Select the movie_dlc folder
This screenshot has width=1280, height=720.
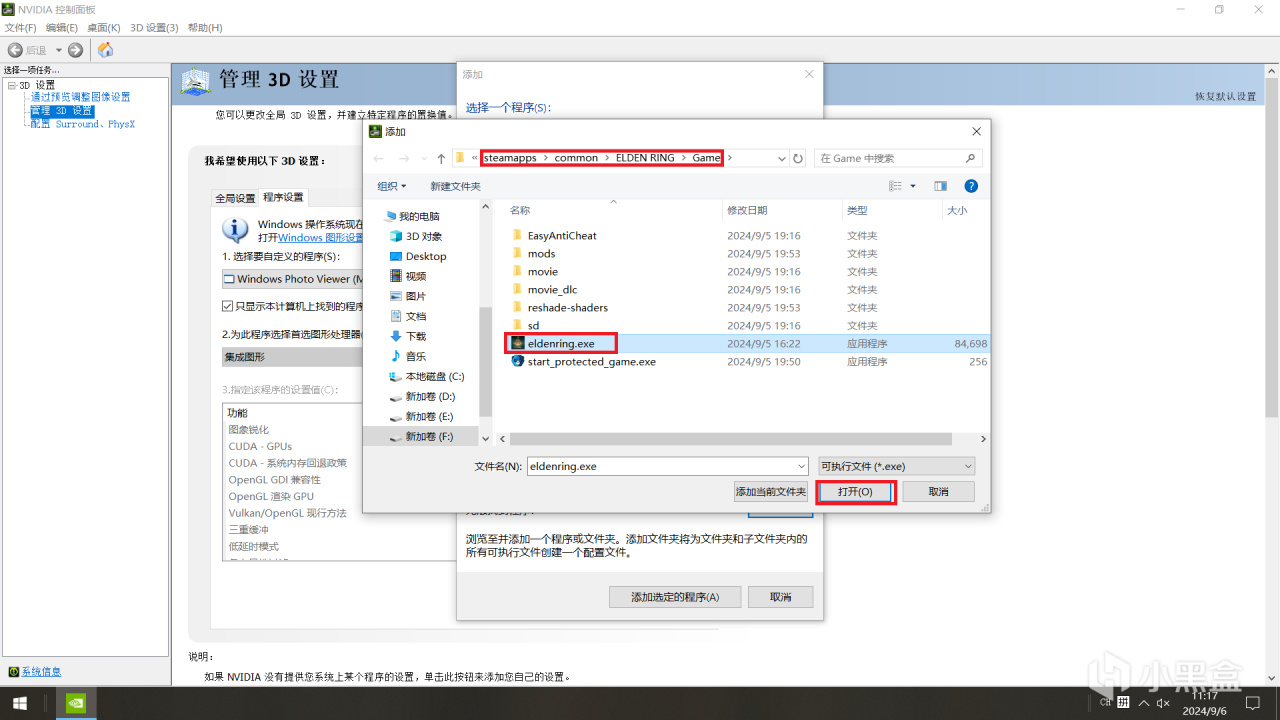tap(552, 289)
